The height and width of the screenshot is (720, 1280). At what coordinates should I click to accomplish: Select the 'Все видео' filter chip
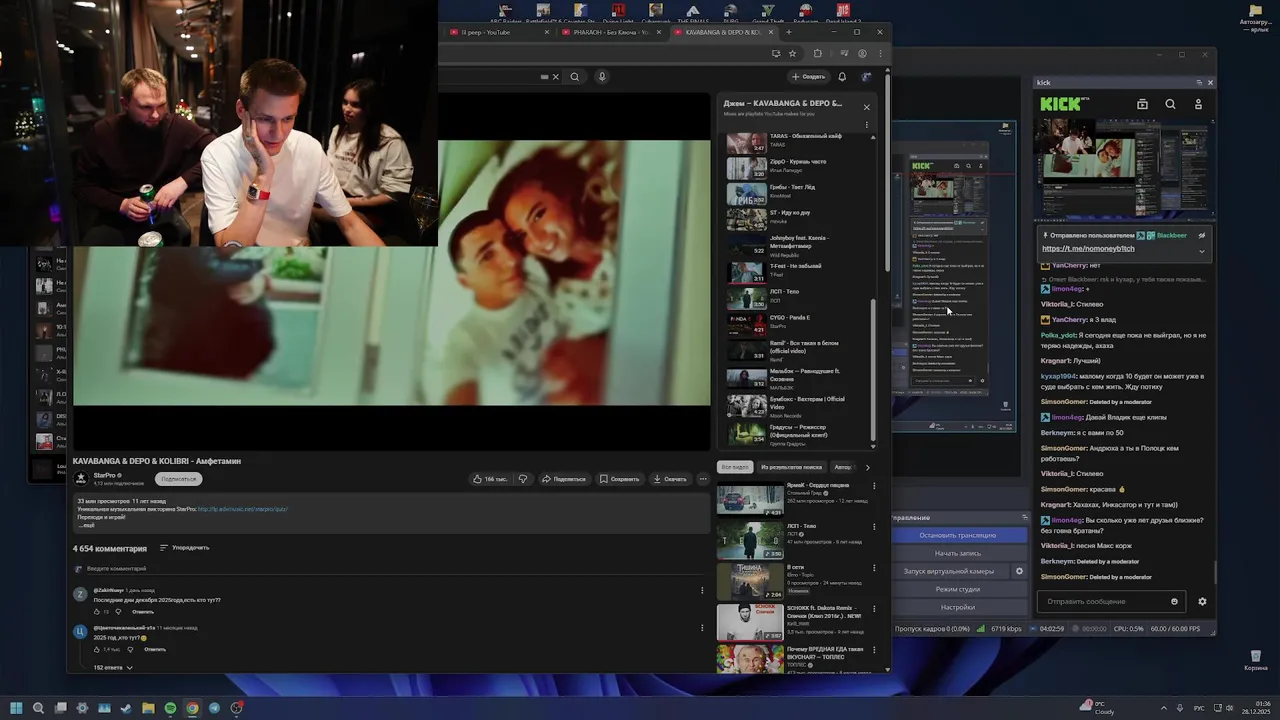pos(735,467)
